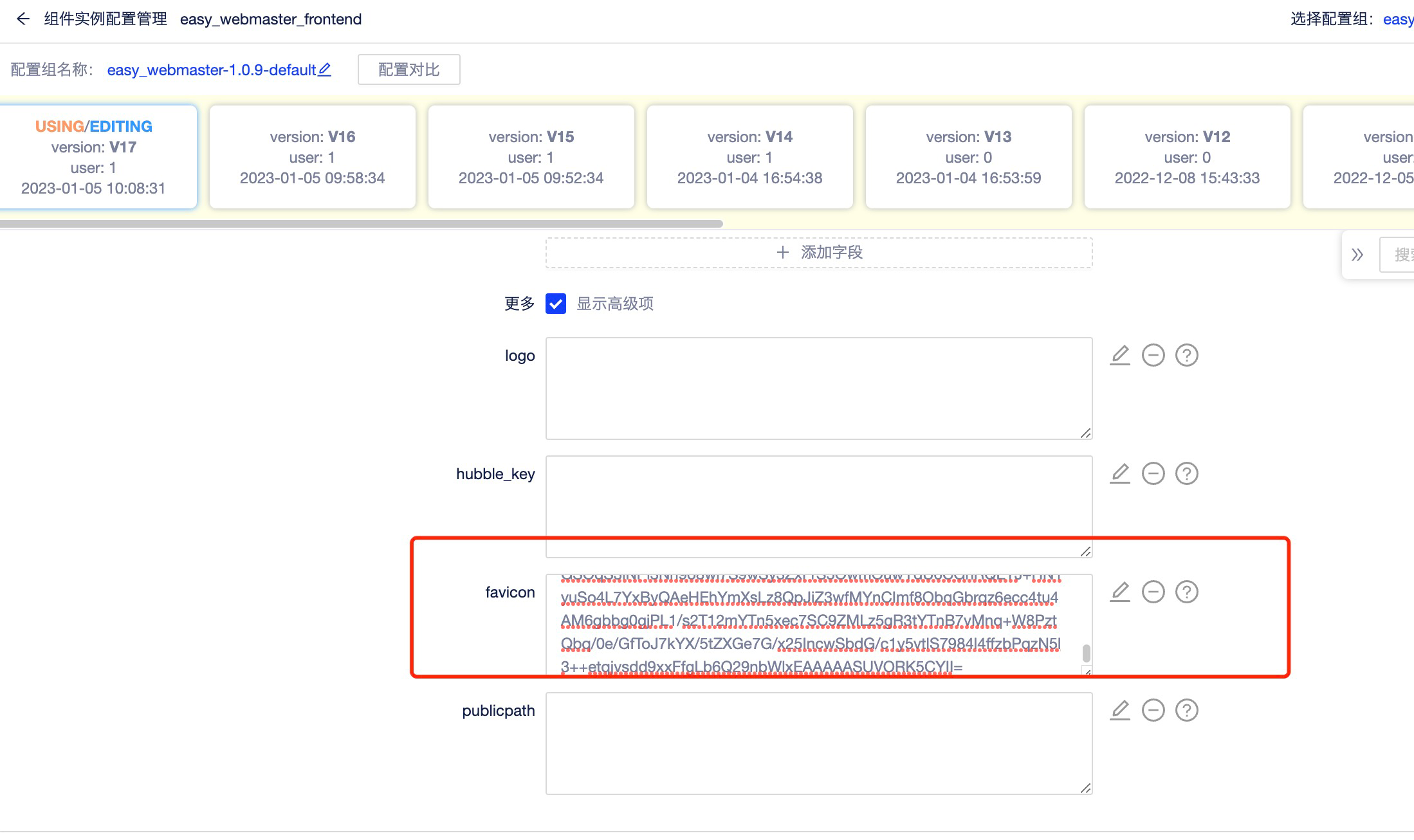Remove the favicon field

tap(1153, 592)
